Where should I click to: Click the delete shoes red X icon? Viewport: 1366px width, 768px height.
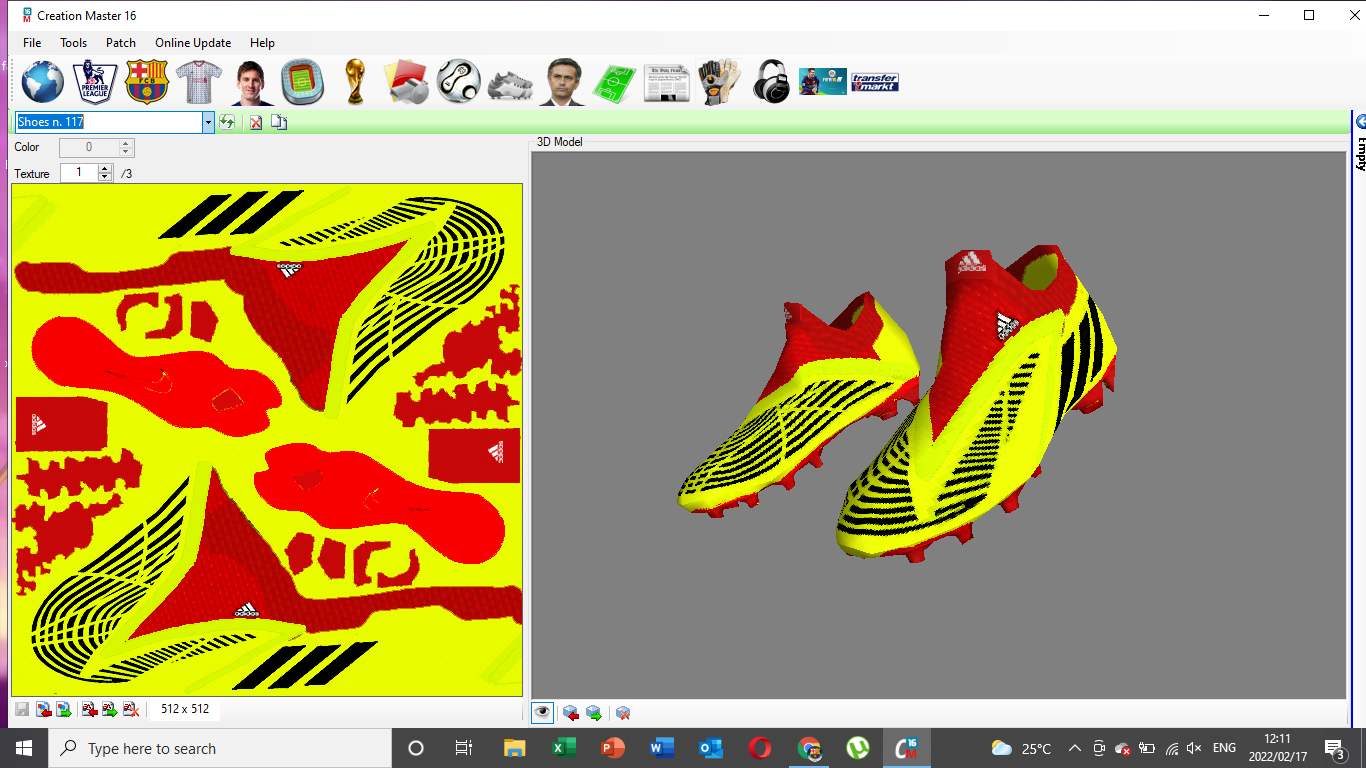point(256,122)
